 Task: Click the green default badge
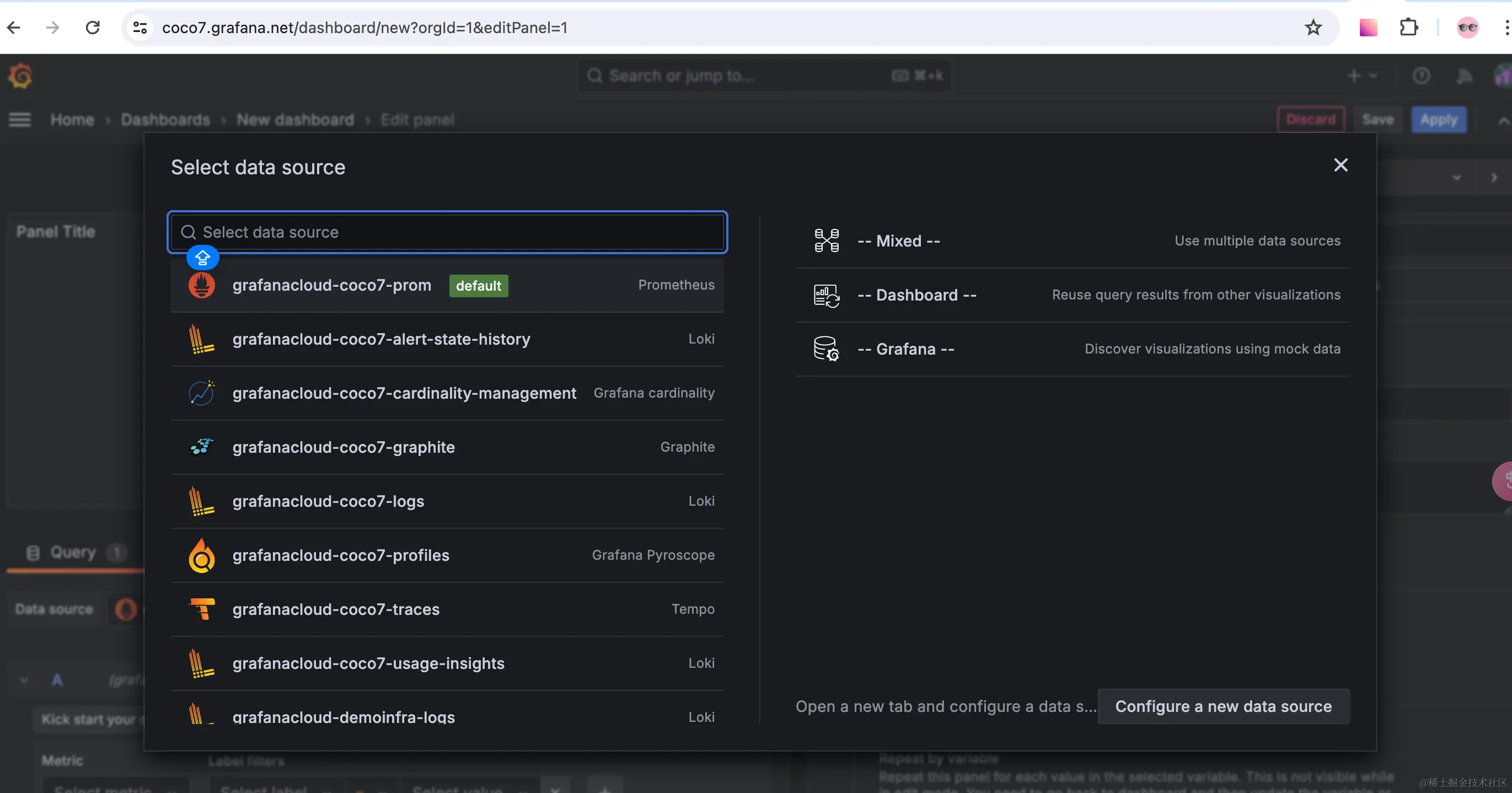tap(479, 285)
